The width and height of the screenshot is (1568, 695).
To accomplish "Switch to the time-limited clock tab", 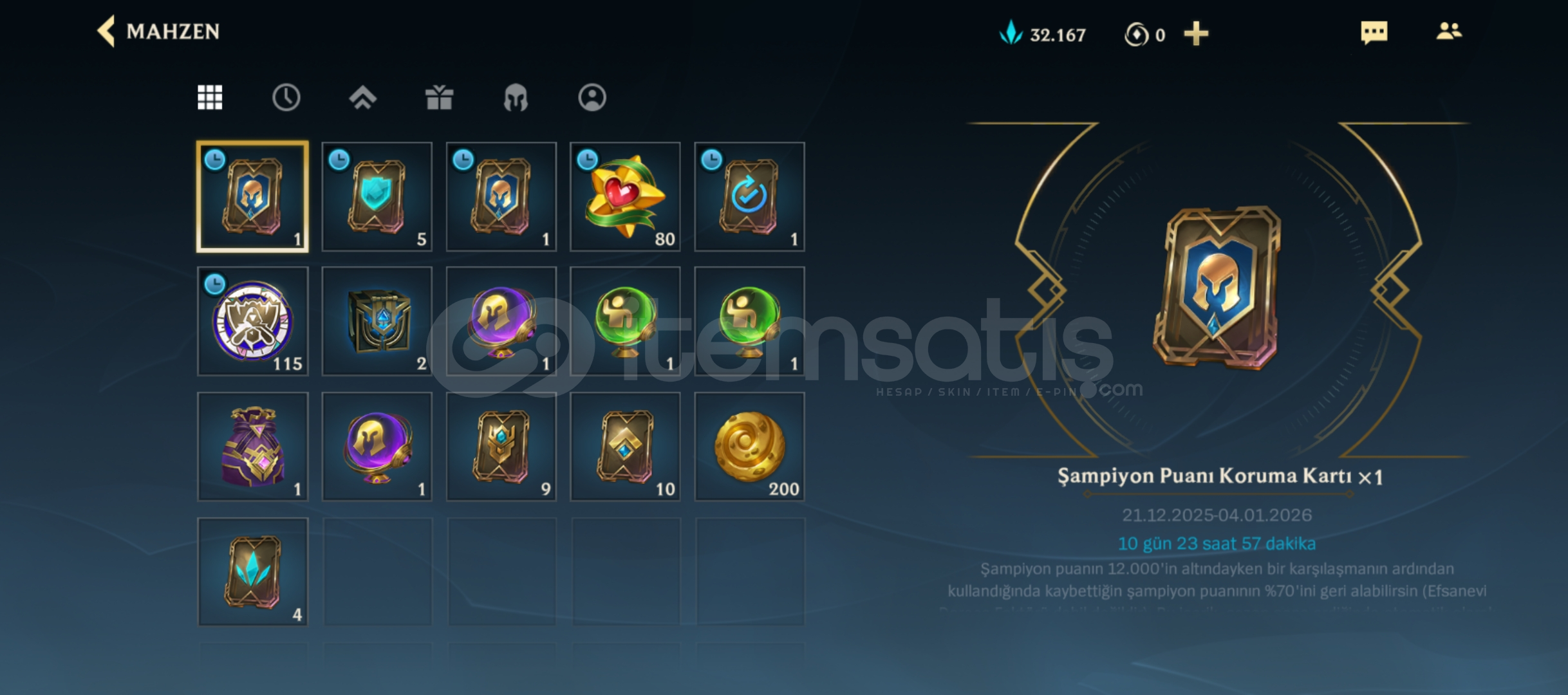I will point(286,98).
